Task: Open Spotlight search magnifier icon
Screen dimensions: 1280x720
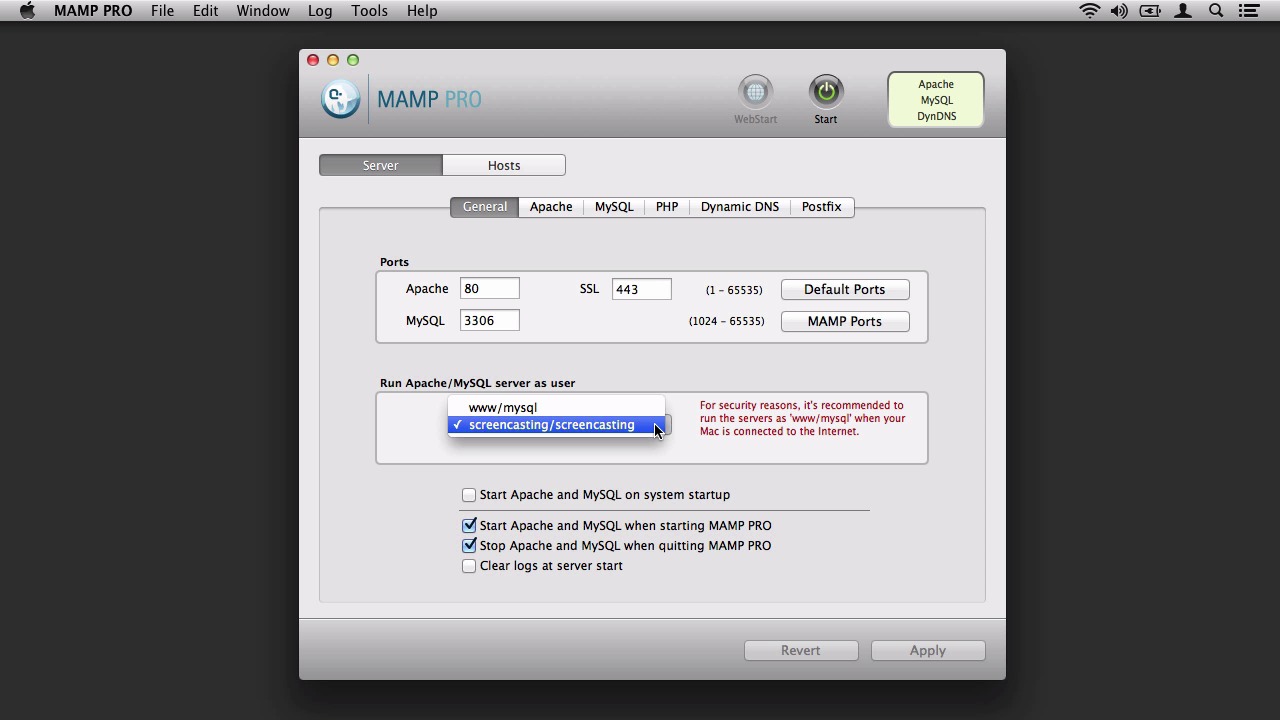Action: (x=1216, y=11)
